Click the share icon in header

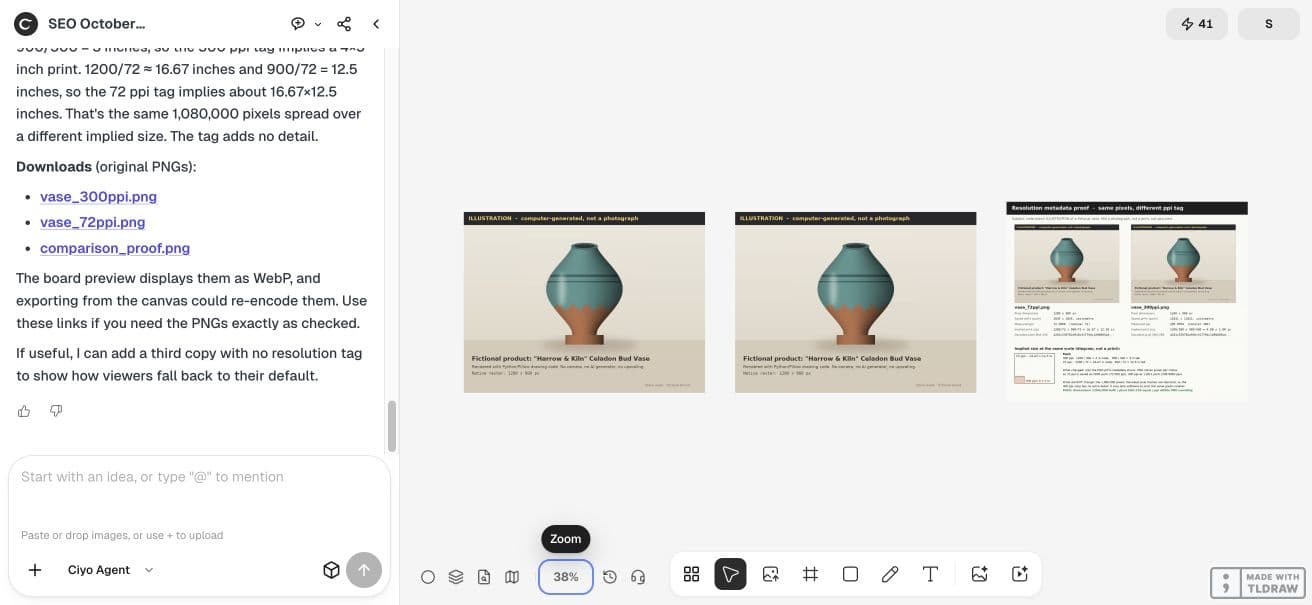(344, 23)
